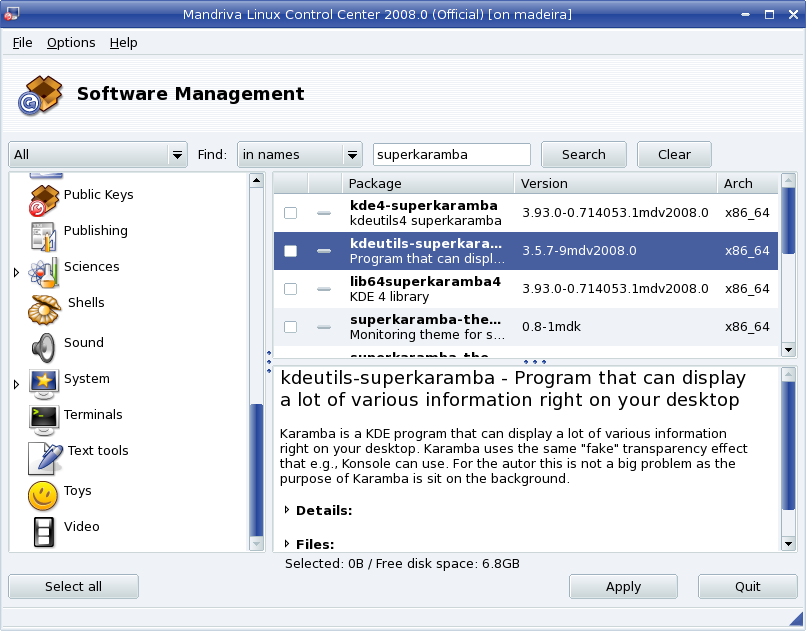This screenshot has height=631, width=806.
Task: Click the Shells seashell icon
Action: coord(44,309)
